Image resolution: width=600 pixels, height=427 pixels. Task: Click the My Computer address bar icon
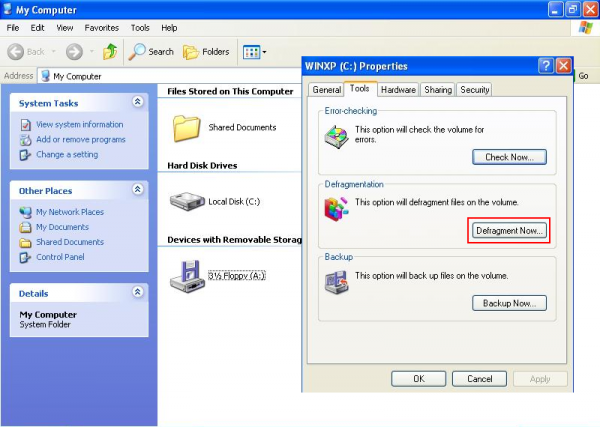click(45, 76)
